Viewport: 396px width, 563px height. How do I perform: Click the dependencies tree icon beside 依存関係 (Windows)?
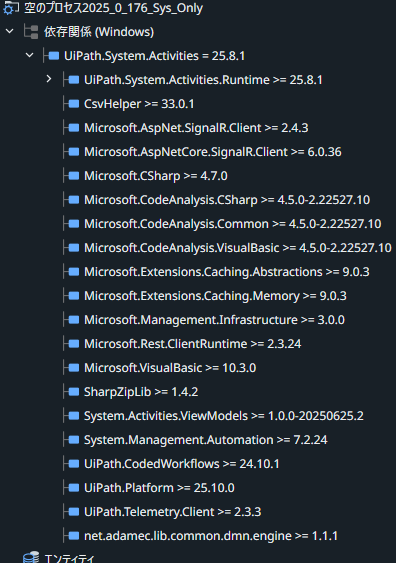[31, 32]
